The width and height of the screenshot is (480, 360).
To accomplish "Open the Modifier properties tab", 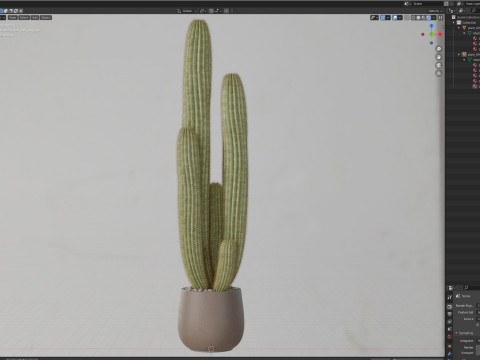I will pyautogui.click(x=450, y=354).
